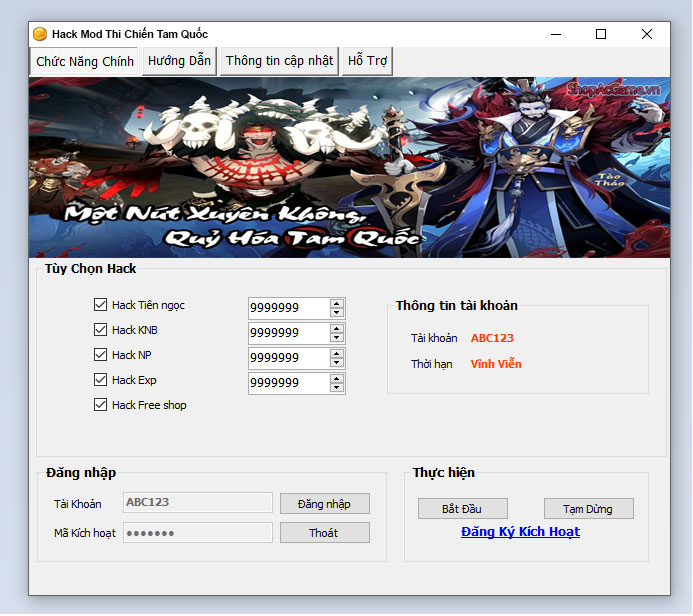Click the Bắt Đầu button

tap(462, 509)
